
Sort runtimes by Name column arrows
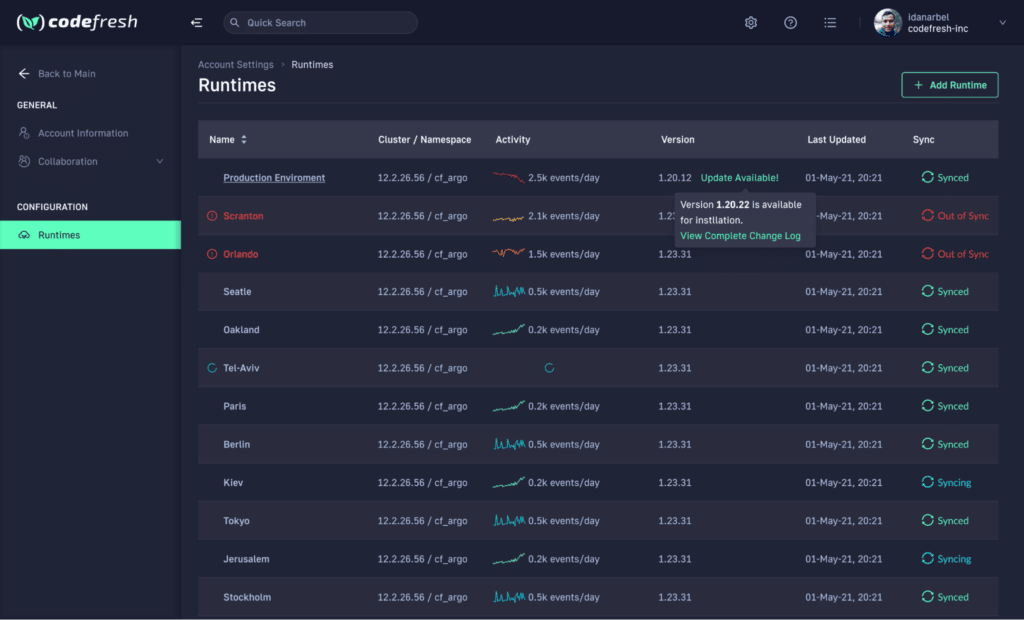[x=243, y=140]
